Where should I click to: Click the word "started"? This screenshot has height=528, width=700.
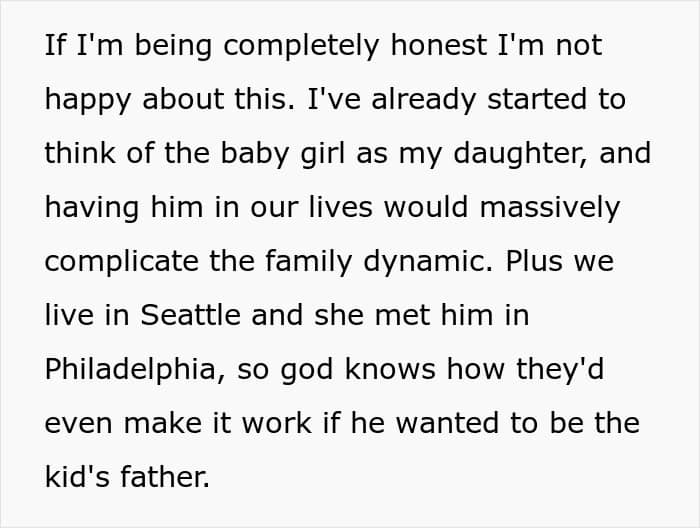[536, 100]
